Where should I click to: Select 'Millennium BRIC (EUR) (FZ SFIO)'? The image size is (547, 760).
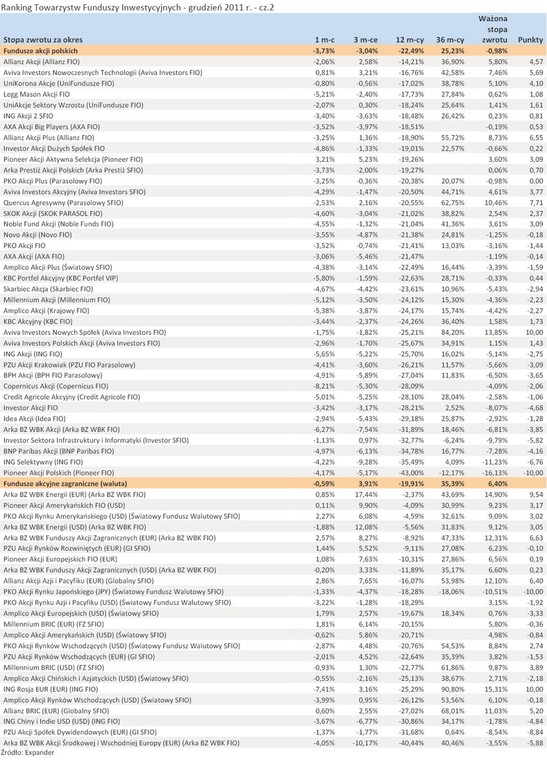coord(53,624)
